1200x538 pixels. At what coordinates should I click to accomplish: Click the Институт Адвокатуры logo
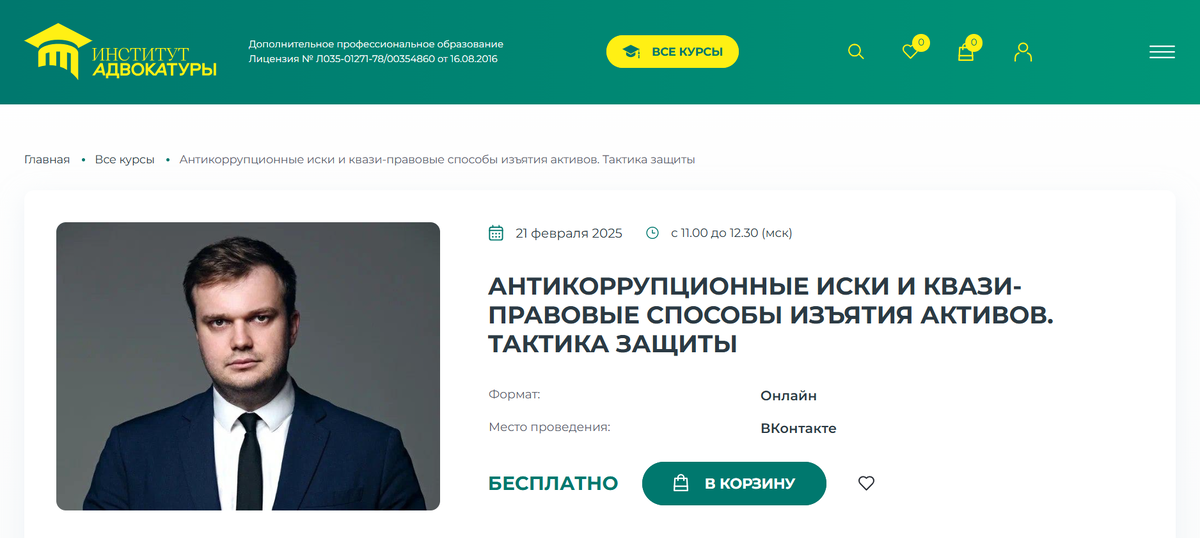tap(120, 52)
